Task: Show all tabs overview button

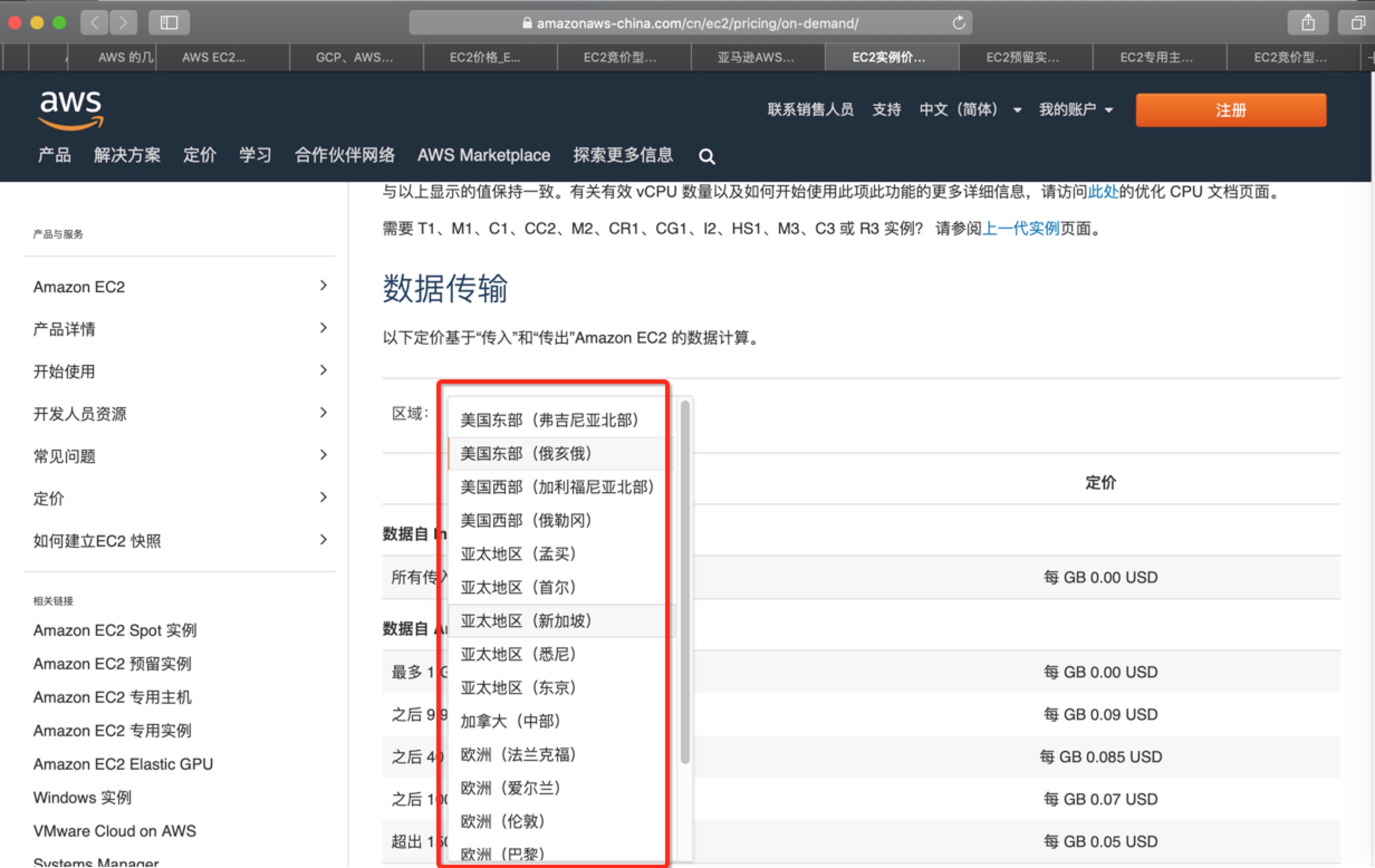Action: click(1358, 23)
